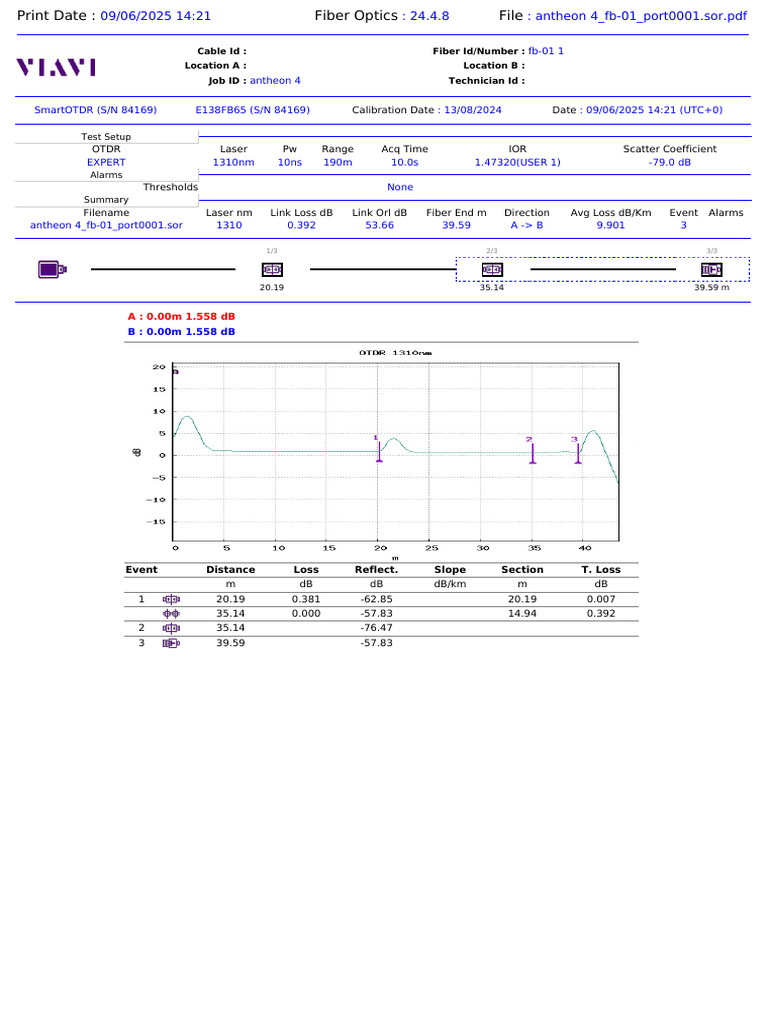This screenshot has height=1024, width=768.
Task: Click the test date with UTC+0
Action: pyautogui.click(x=654, y=110)
